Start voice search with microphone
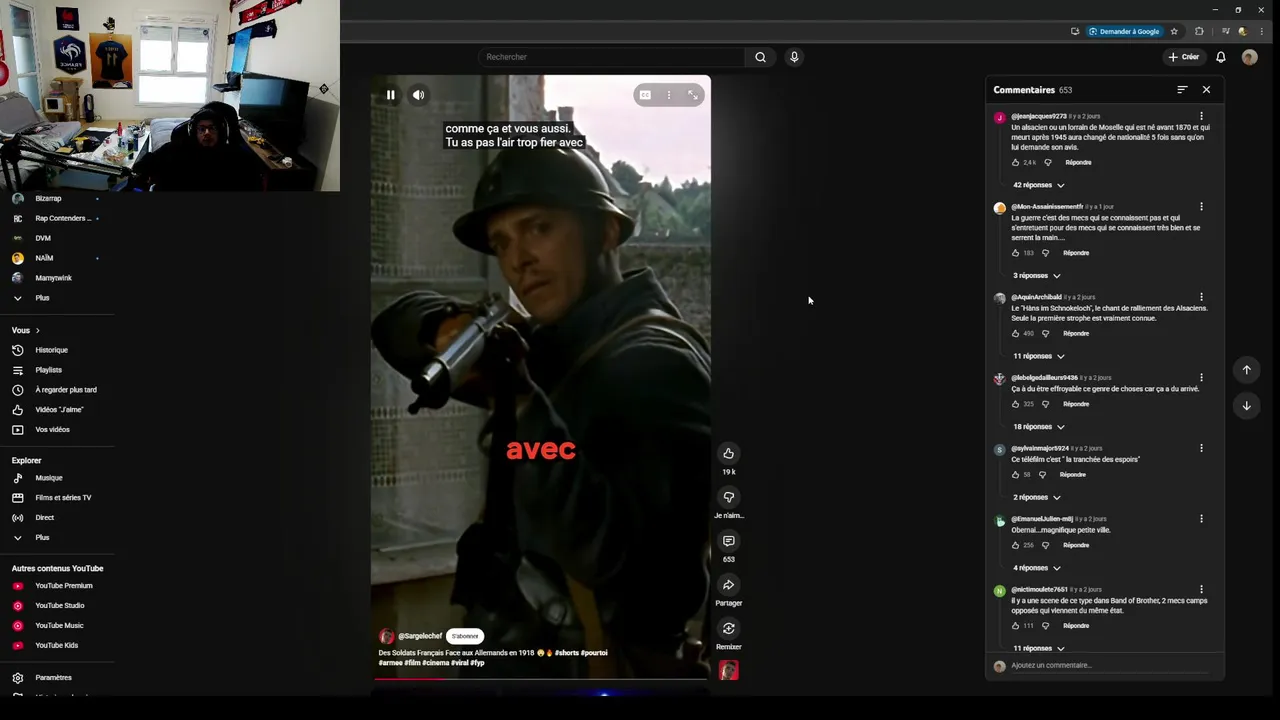 (794, 57)
